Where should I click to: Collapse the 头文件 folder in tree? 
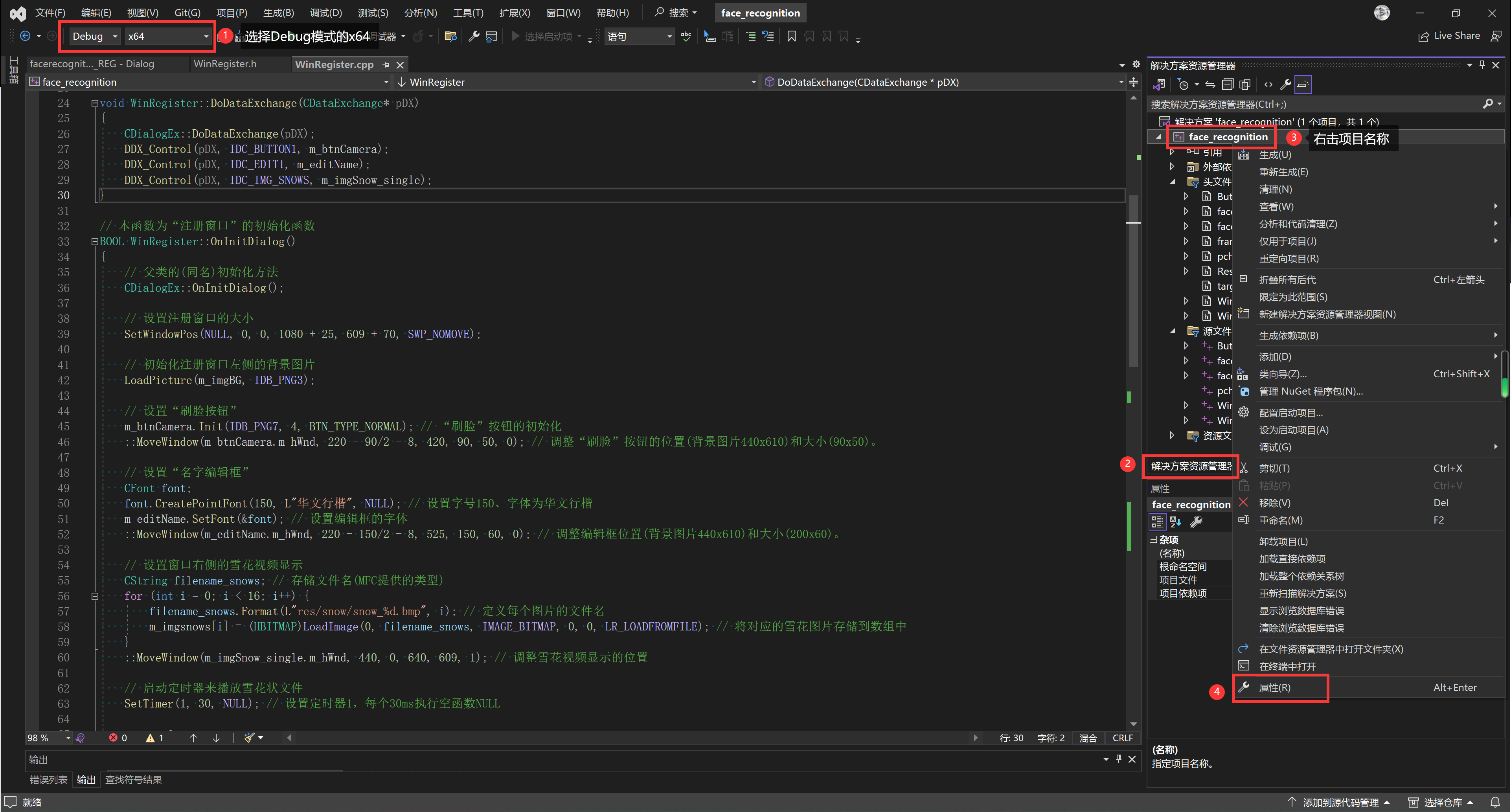click(1172, 182)
